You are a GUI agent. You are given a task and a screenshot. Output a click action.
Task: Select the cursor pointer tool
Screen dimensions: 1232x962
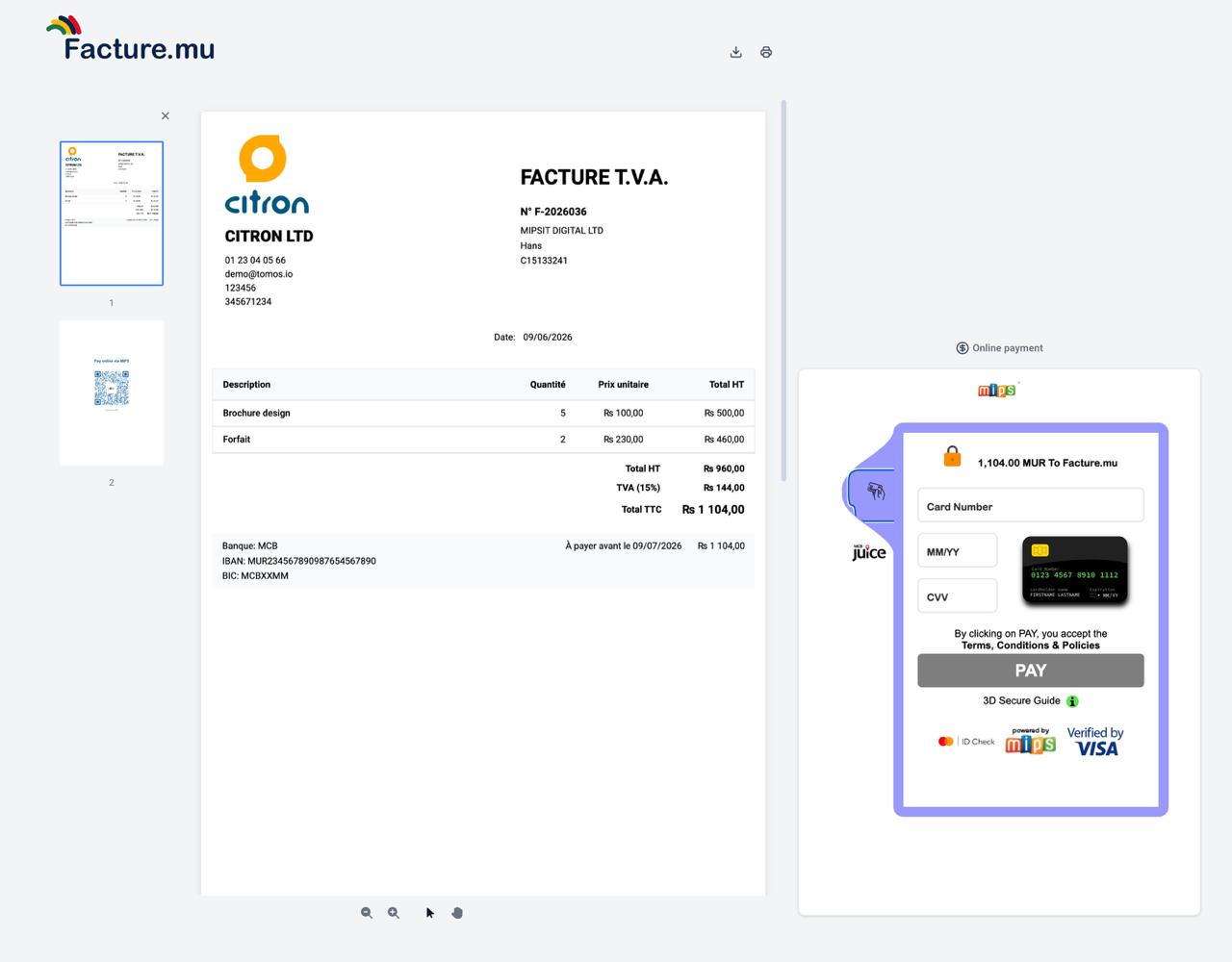point(430,913)
